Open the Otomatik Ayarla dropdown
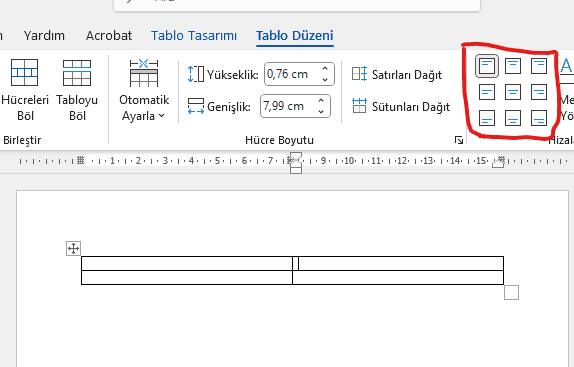This screenshot has width=574, height=367. (x=144, y=90)
